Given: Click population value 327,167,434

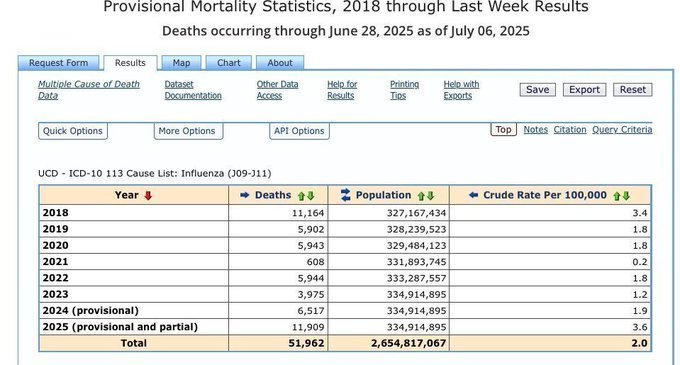Looking at the screenshot, I should tap(416, 213).
